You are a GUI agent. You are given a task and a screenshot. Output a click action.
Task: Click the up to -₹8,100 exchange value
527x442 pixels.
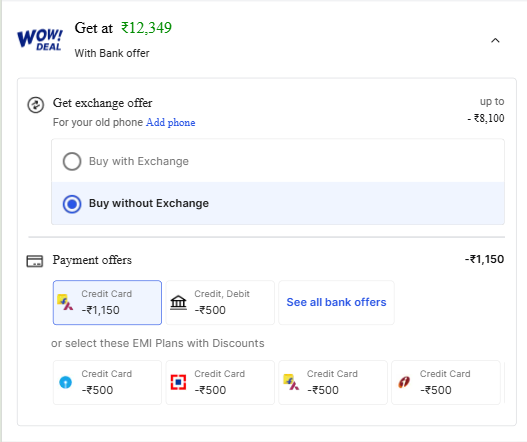(486, 110)
